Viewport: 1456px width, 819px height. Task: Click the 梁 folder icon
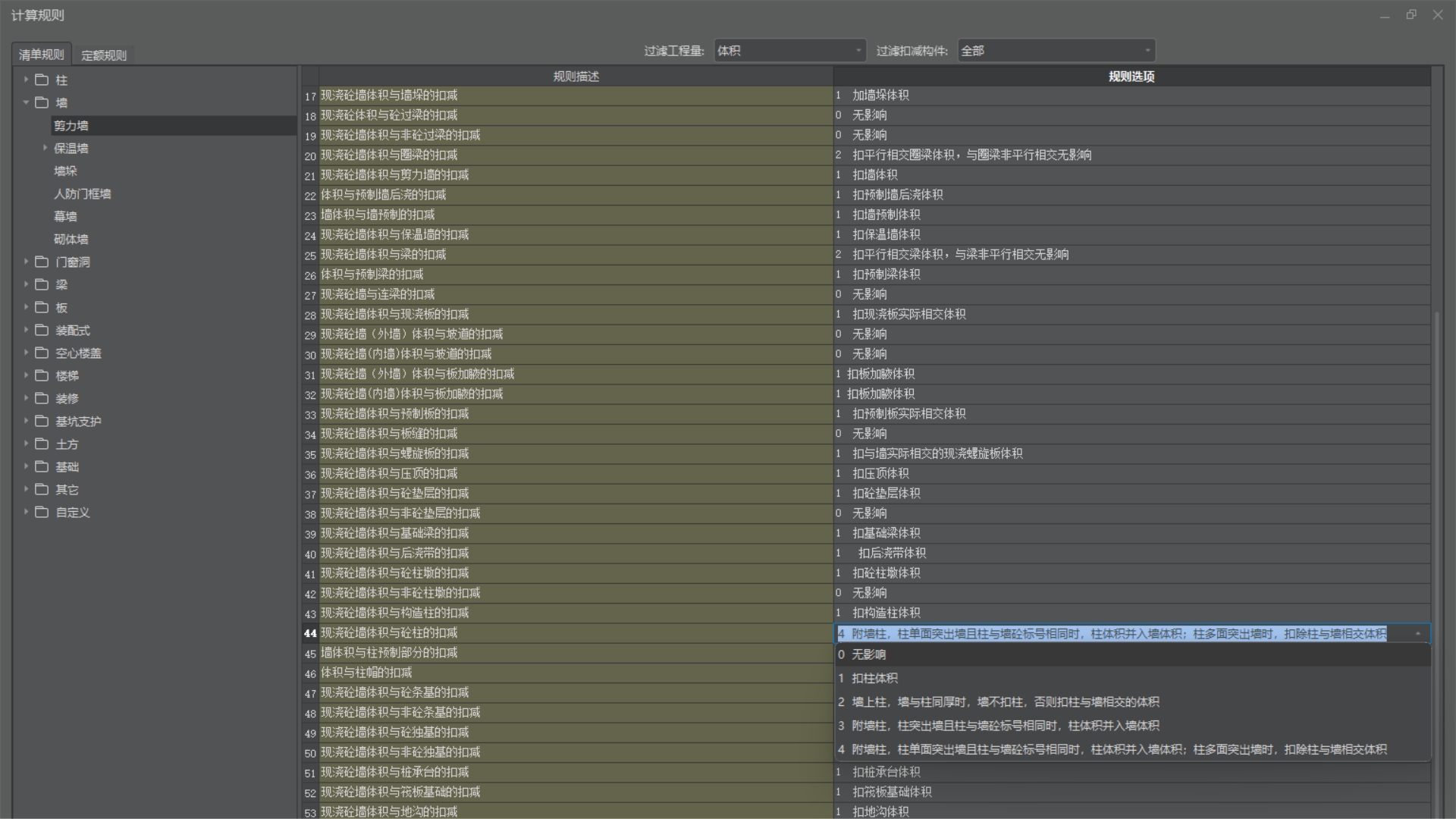point(42,284)
